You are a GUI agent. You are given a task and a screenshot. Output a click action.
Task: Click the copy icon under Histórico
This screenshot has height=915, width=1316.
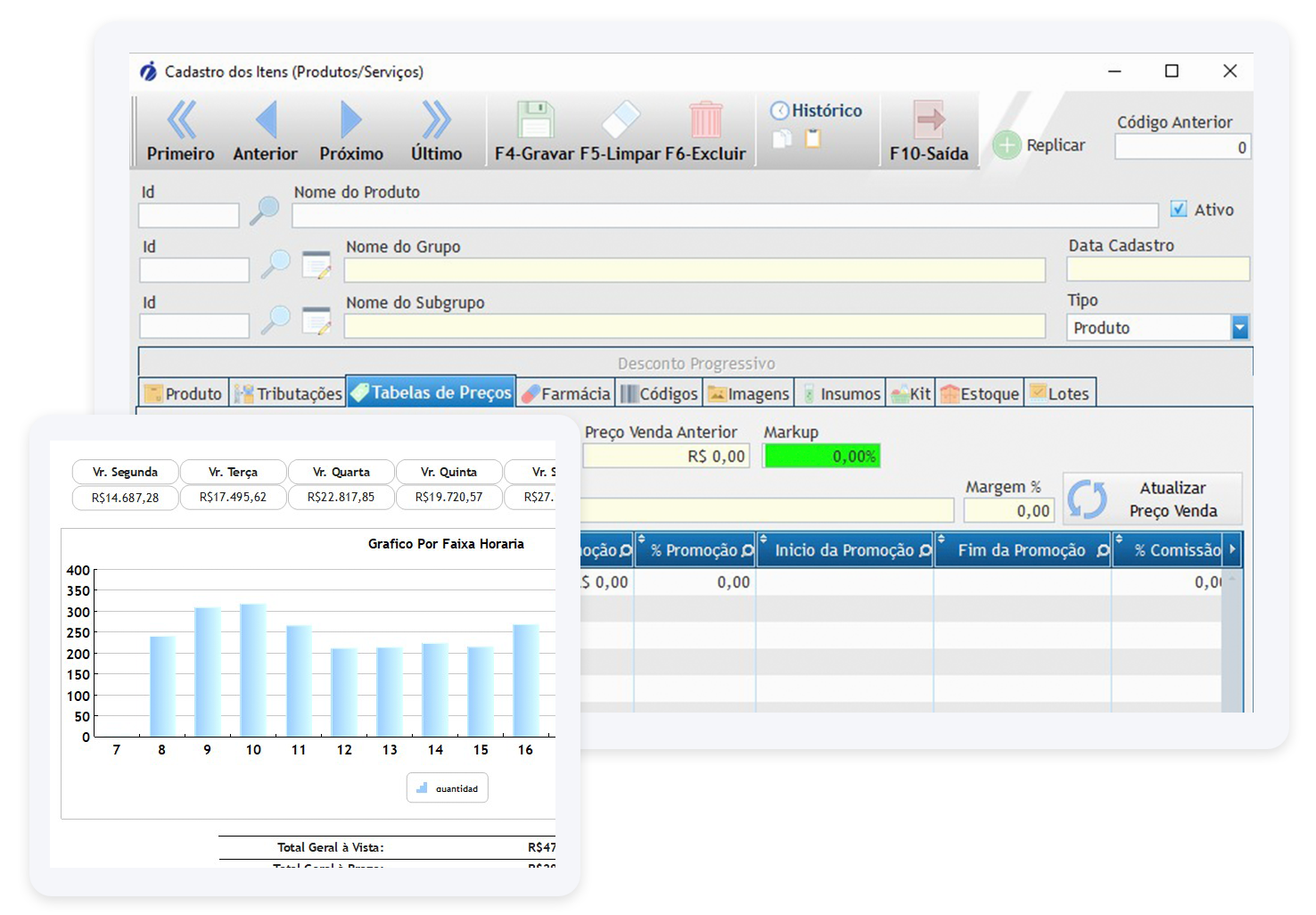click(x=782, y=139)
